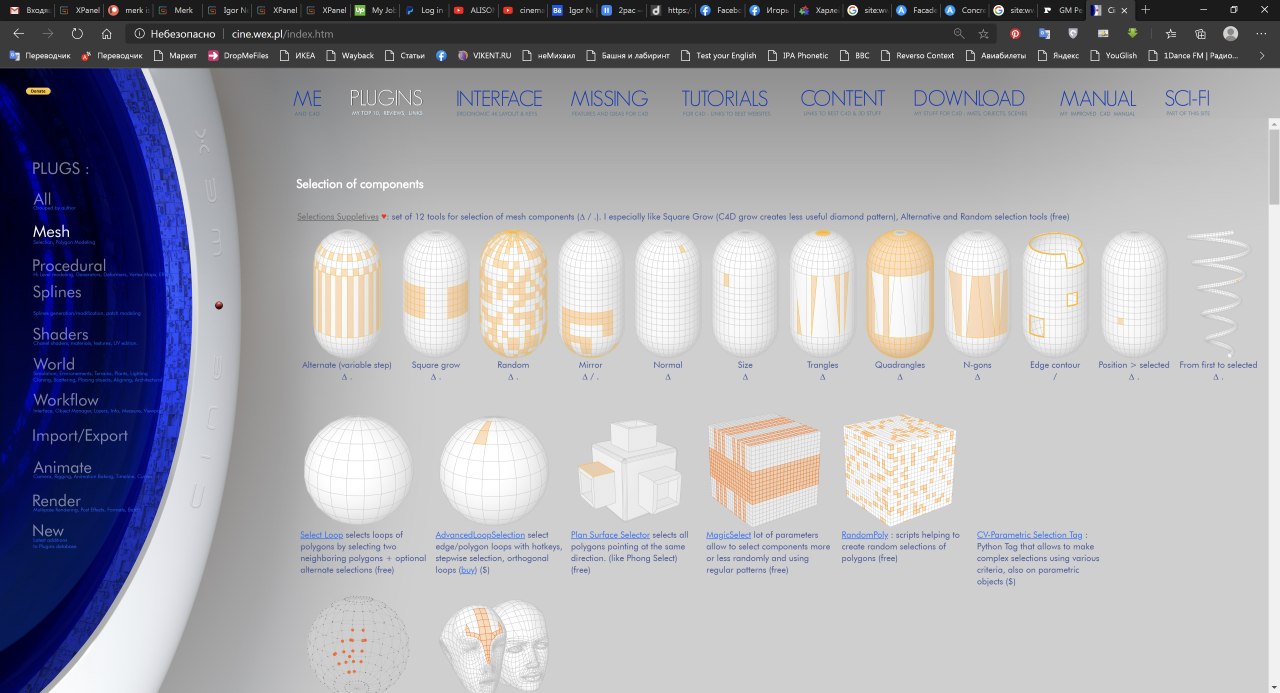Click the Quadrangles selection capsule image
Screen dimensions: 1280x693
point(900,294)
